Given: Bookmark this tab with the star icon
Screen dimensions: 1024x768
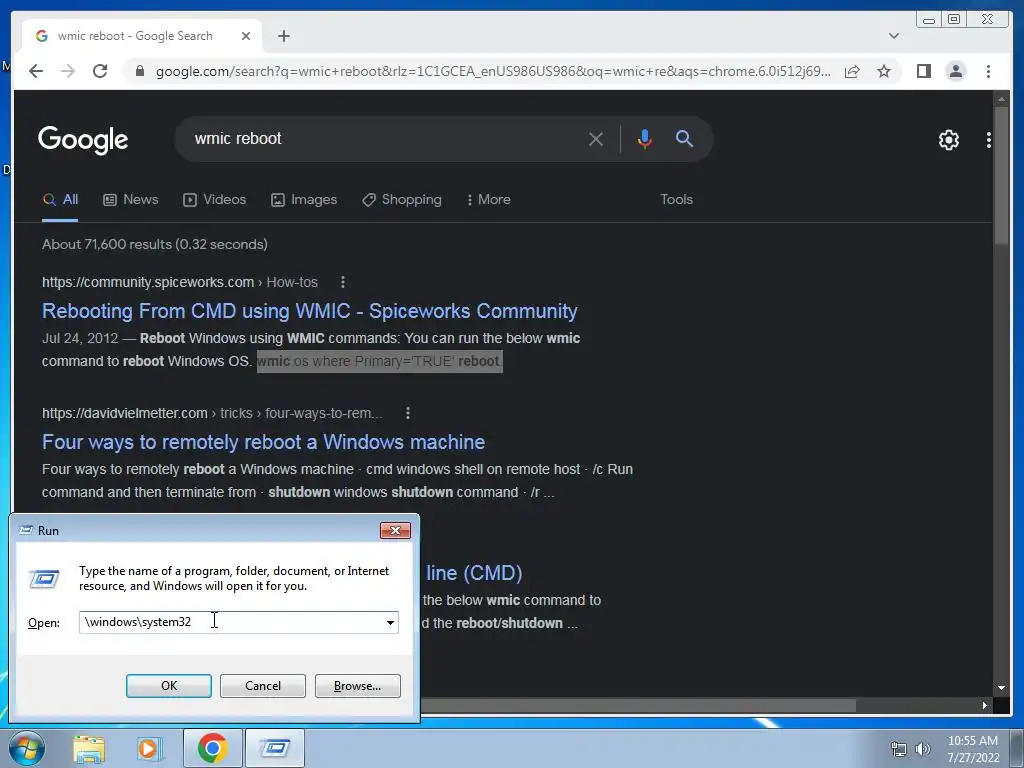Looking at the screenshot, I should [884, 71].
